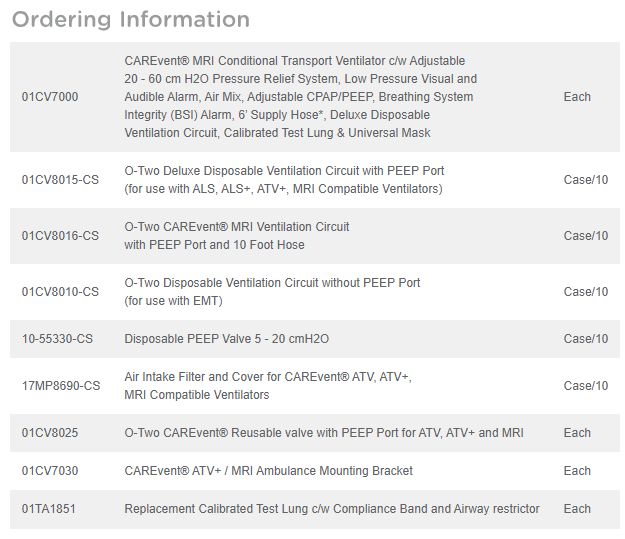The image size is (625, 539).
Task: Click the Ordering Information heading
Action: (131, 19)
